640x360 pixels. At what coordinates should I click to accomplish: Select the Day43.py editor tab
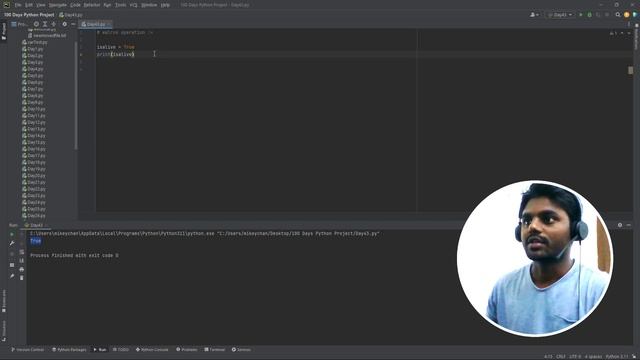(x=94, y=24)
